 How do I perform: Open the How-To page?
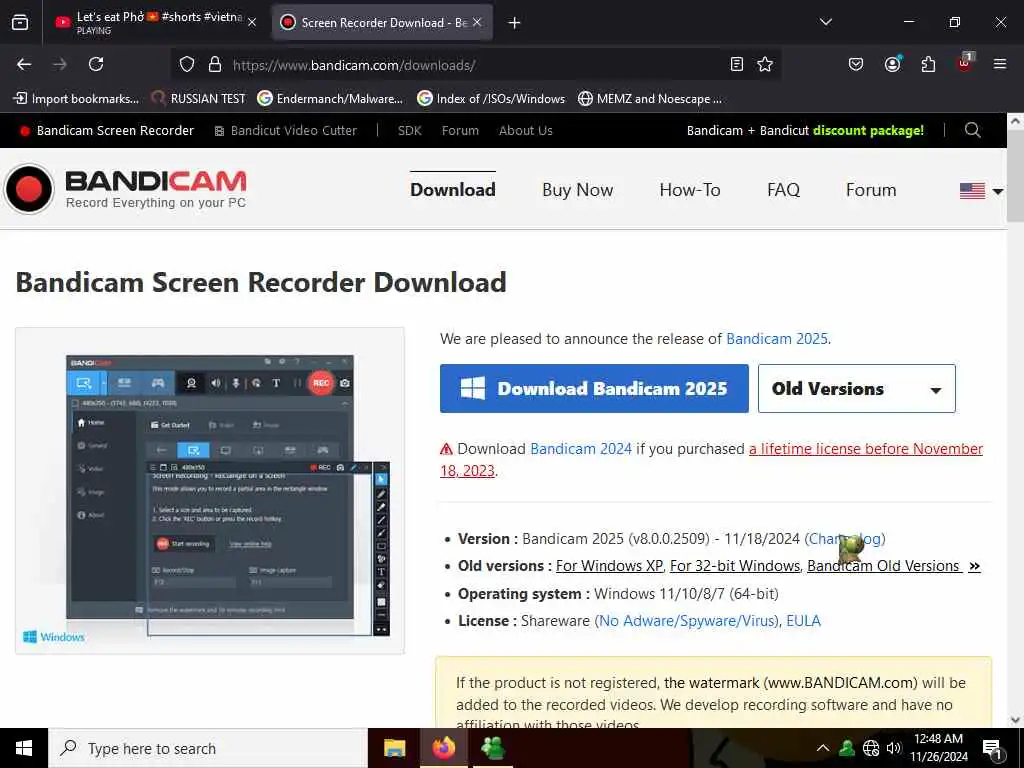coord(690,190)
